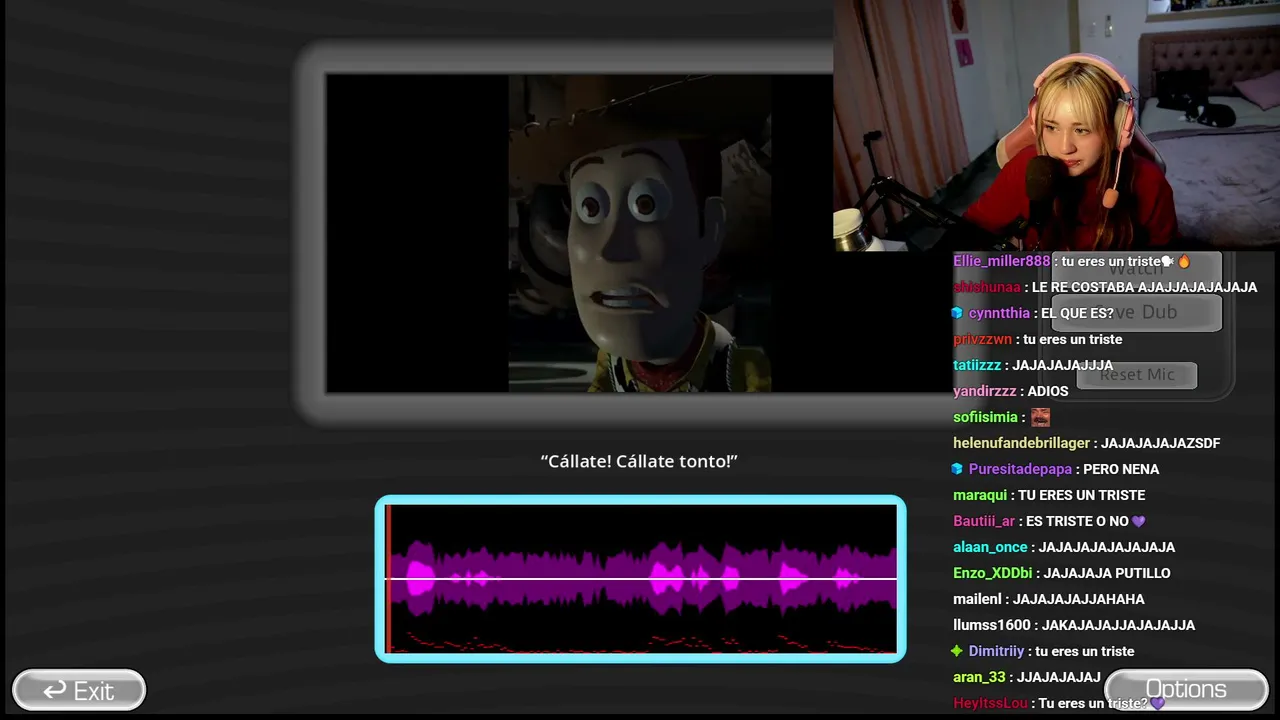
Task: Click the subtitle "Cállate! Cállate tonto!"
Action: pos(639,461)
